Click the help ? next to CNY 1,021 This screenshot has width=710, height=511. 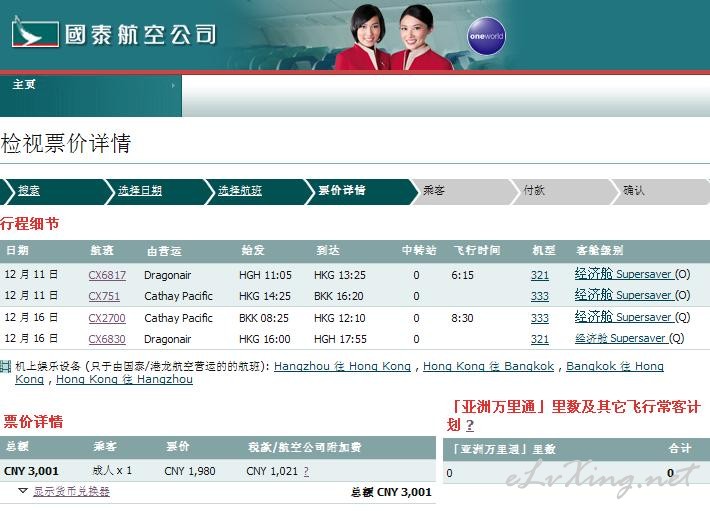coord(307,472)
